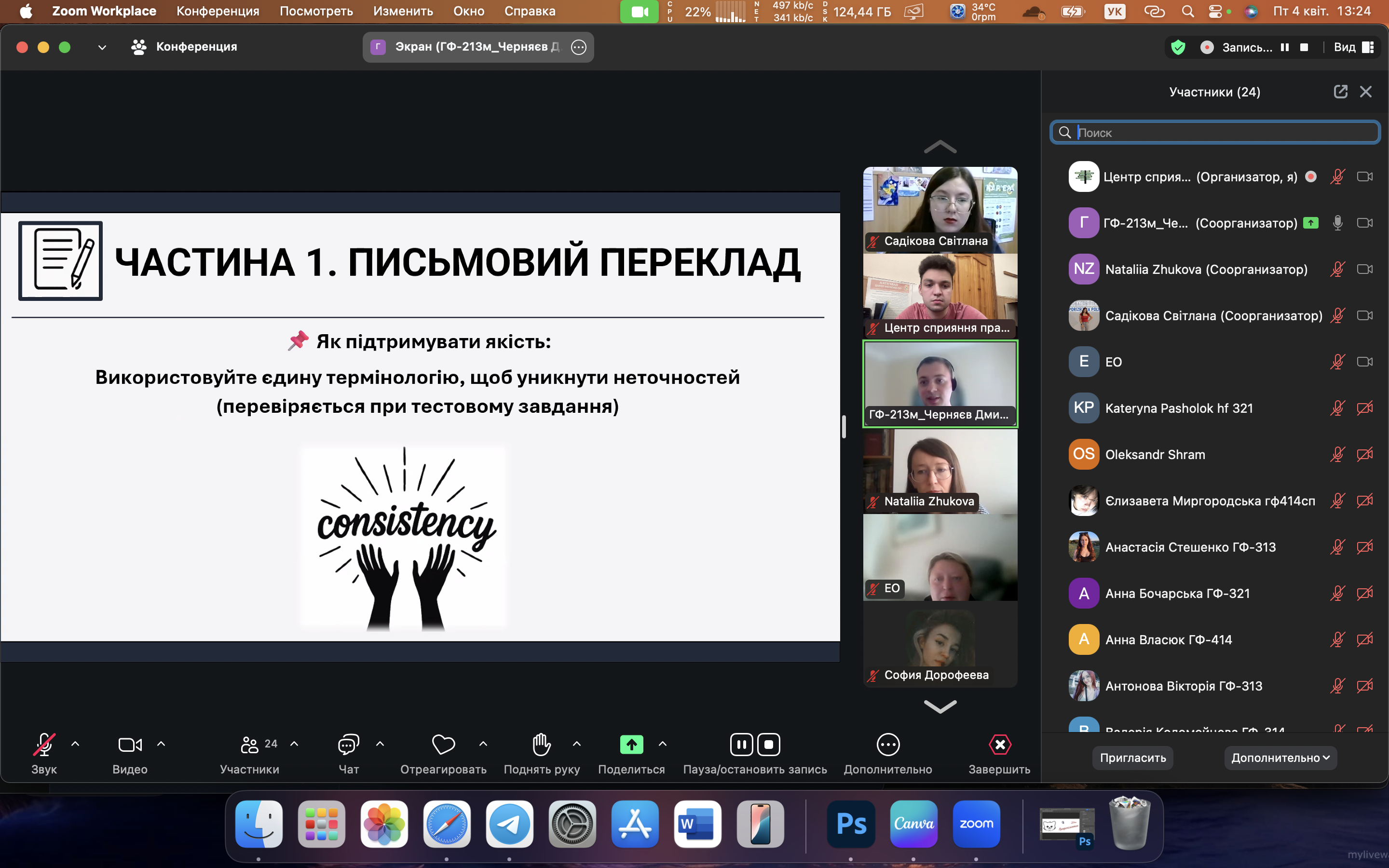
Task: Click the End meeting icon
Action: click(1000, 745)
